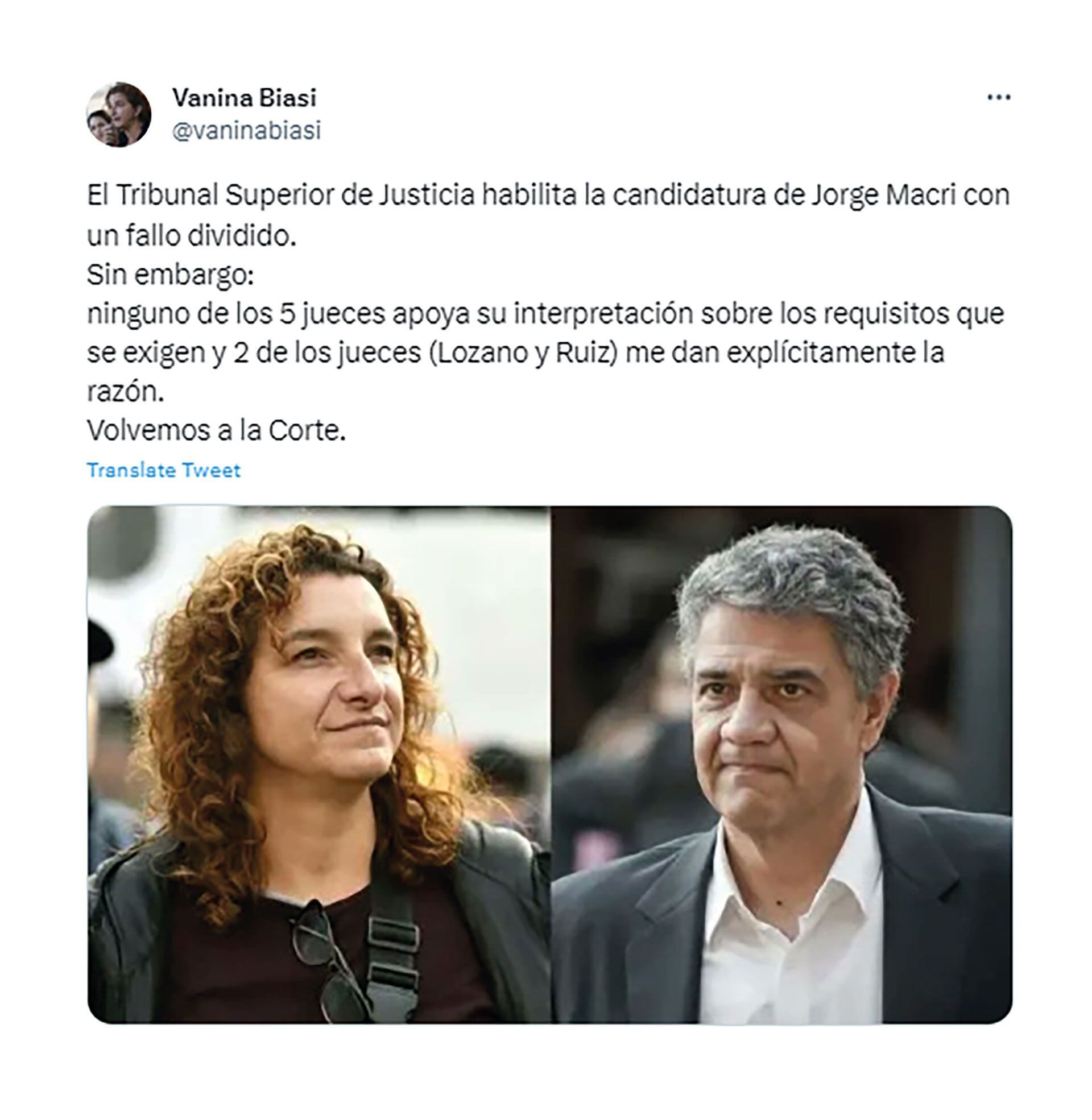Click the name 'Jorge Macri' in the tweet
Viewport: 1092px width, 1120px height.
tap(883, 196)
